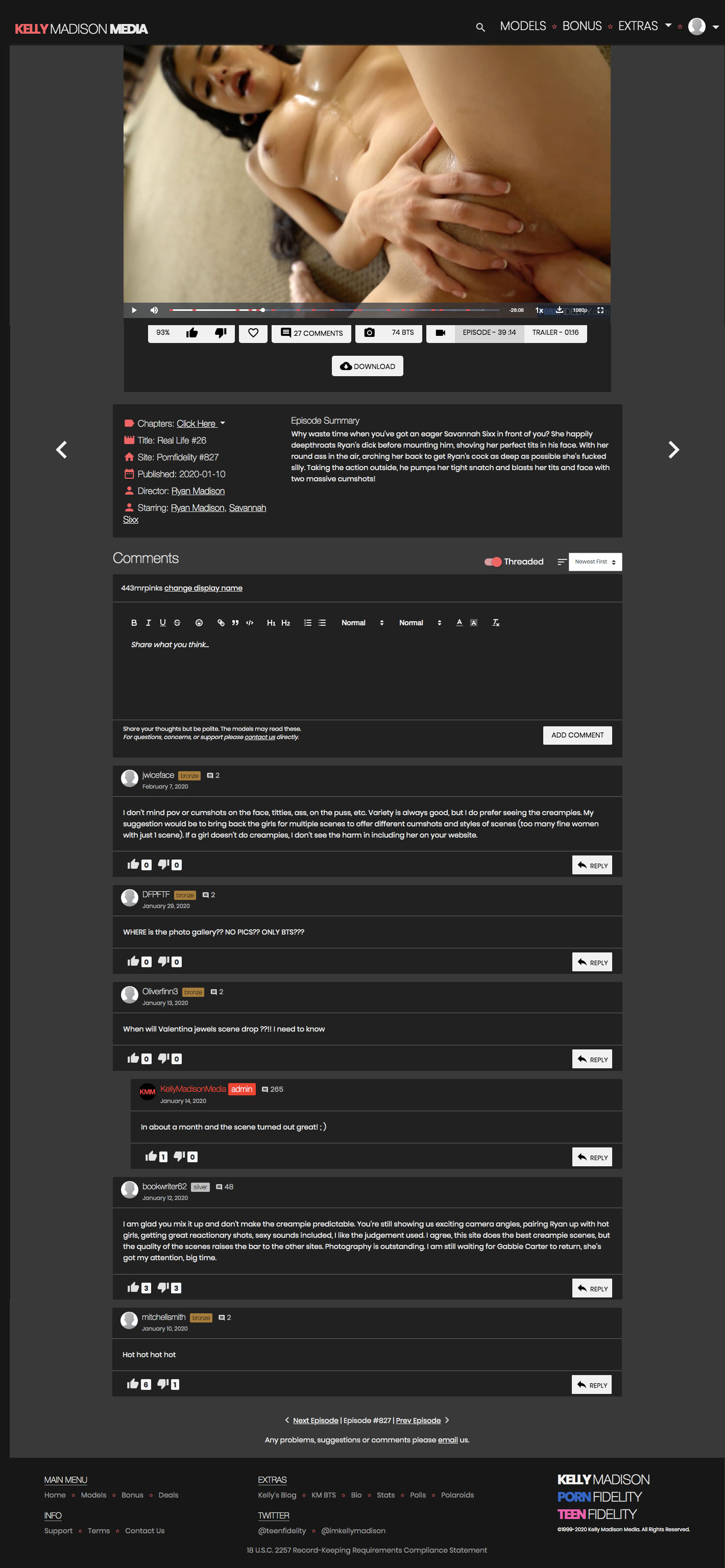Open the user account avatar dropdown

click(x=703, y=27)
